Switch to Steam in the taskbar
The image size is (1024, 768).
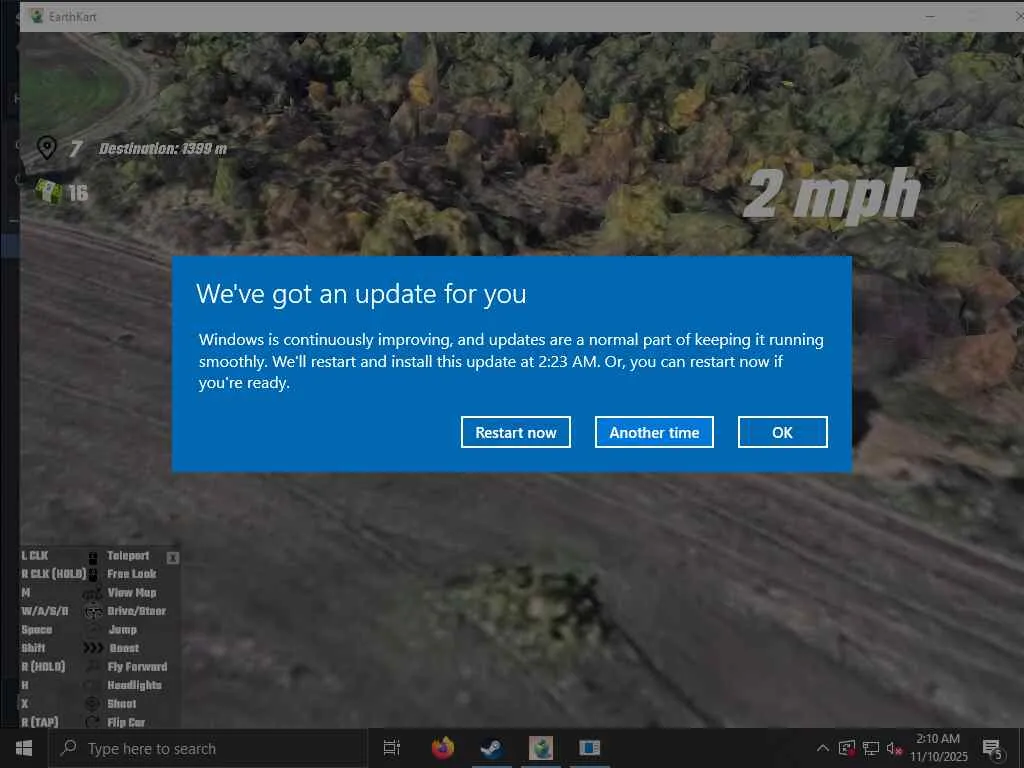[492, 748]
